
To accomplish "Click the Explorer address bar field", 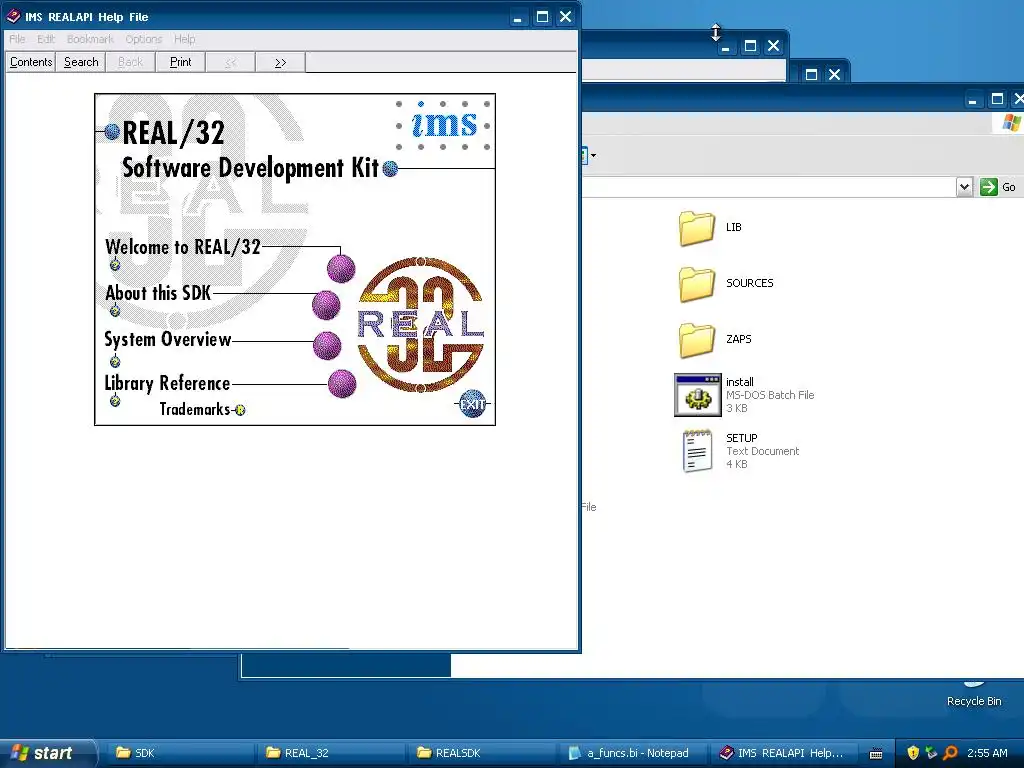I will click(x=769, y=187).
